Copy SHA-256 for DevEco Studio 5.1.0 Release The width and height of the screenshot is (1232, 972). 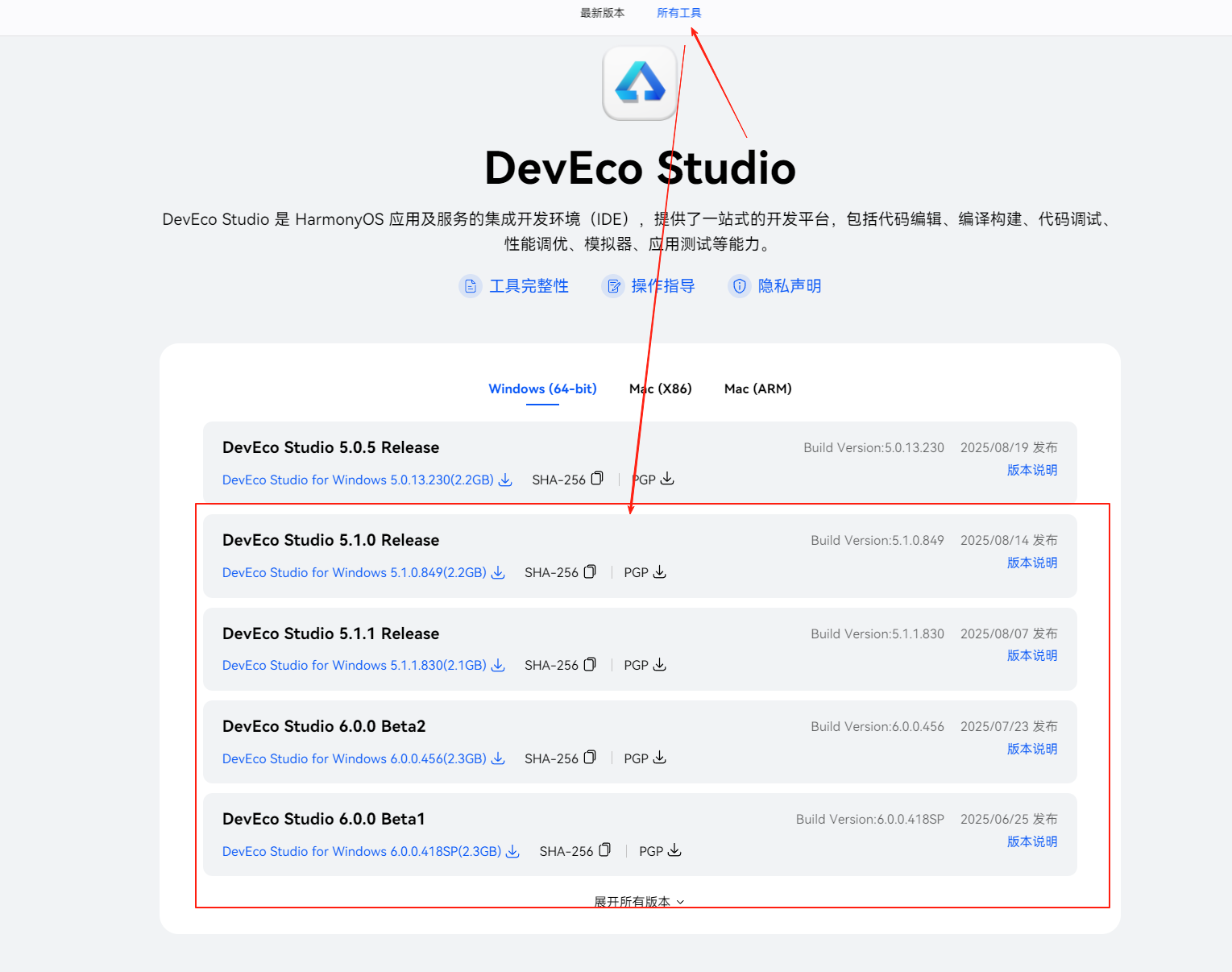590,571
